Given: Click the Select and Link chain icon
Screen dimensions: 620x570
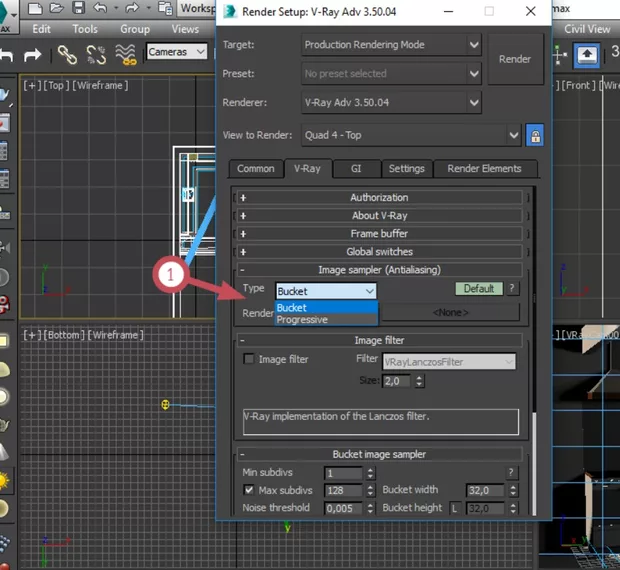Looking at the screenshot, I should 67,54.
